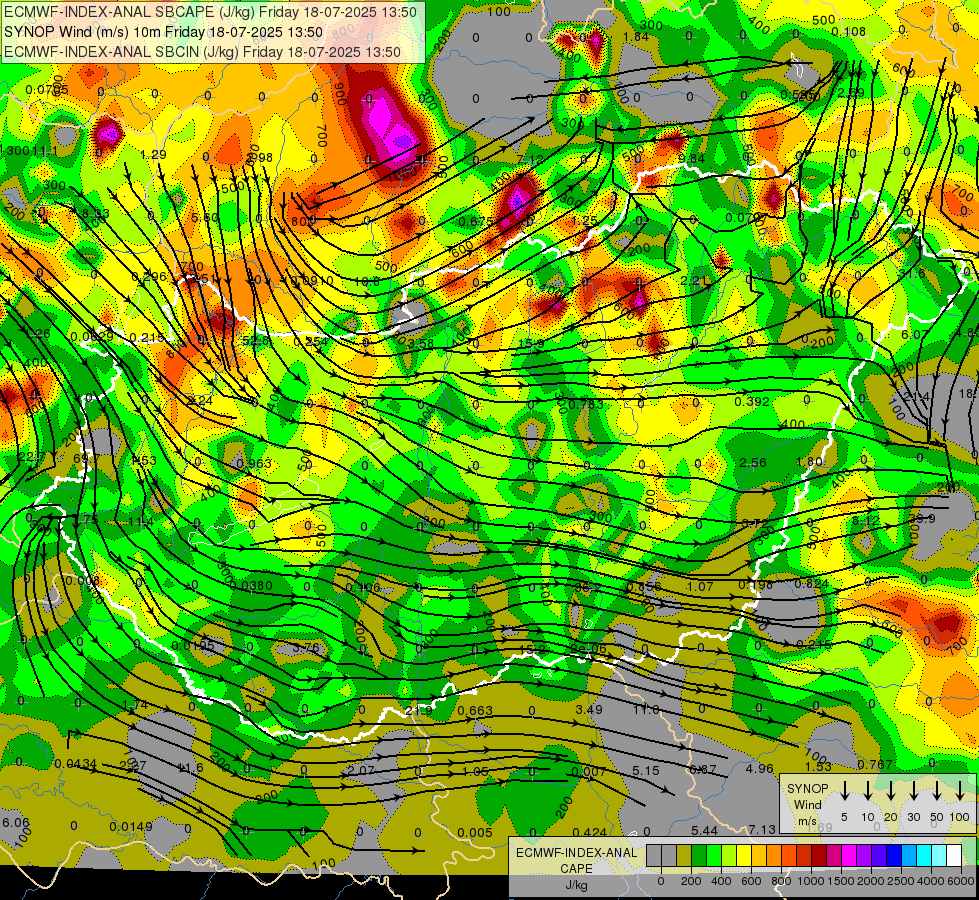Click the olive swatch in CAPE scale
The width and height of the screenshot is (979, 900).
coord(684,855)
